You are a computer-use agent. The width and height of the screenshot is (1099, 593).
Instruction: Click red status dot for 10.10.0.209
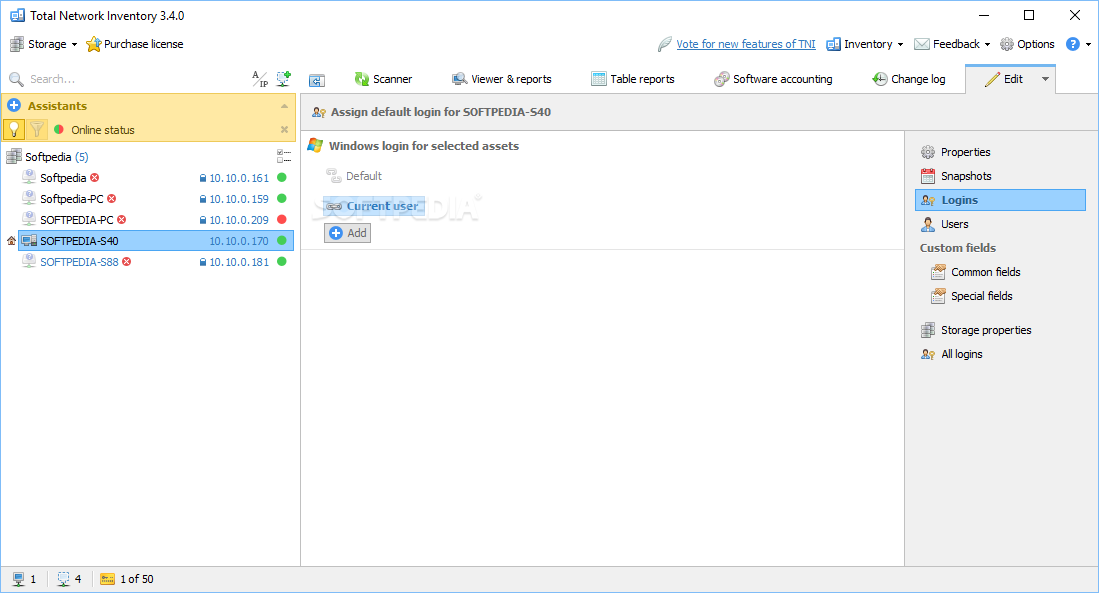coord(282,219)
